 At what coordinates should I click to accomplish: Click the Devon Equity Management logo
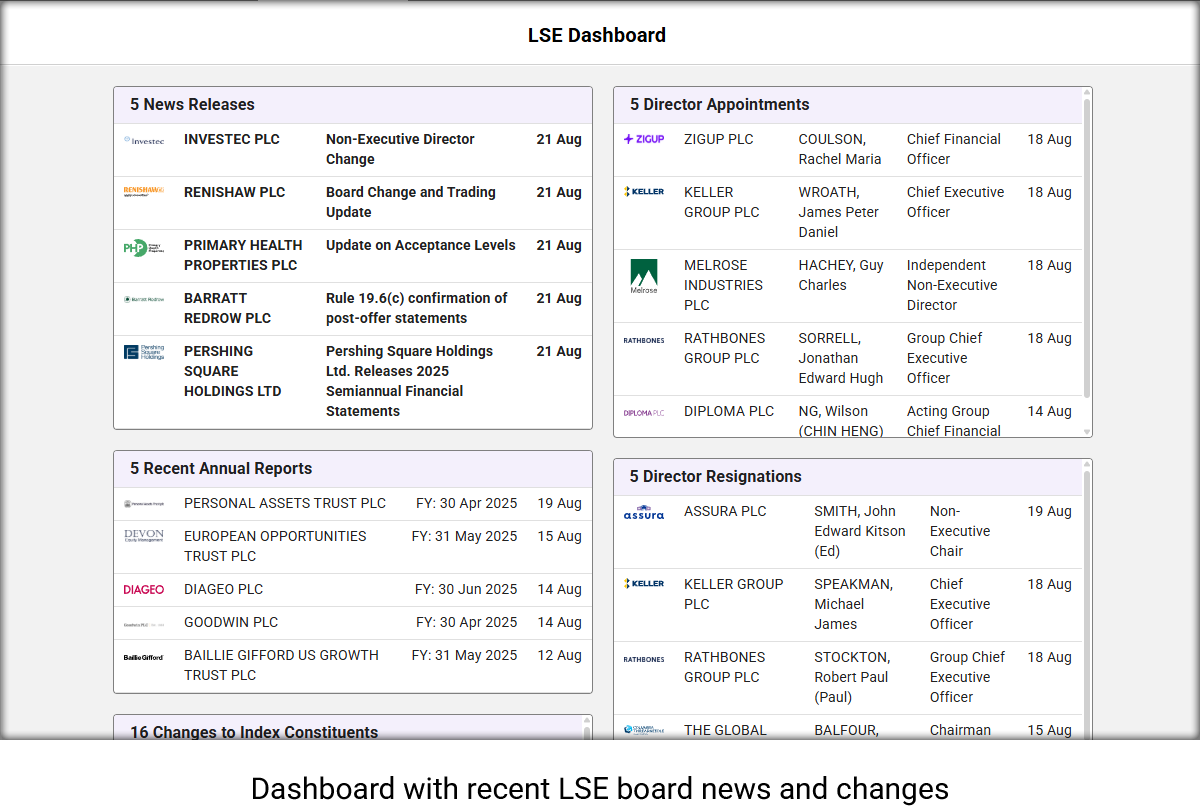click(x=144, y=537)
